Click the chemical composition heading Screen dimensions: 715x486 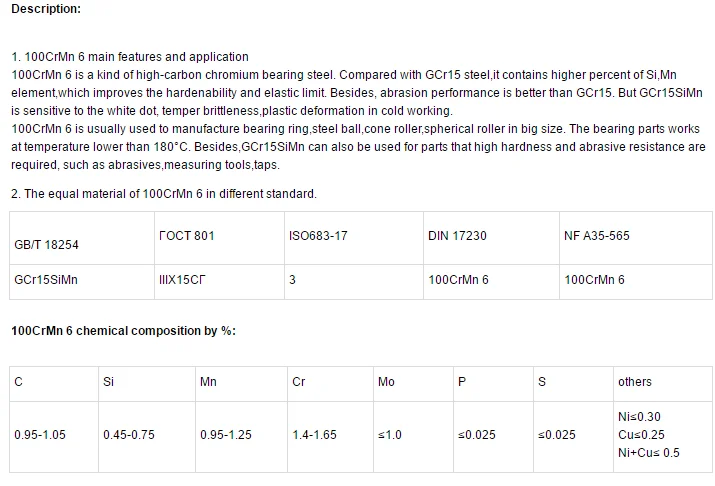coord(124,331)
